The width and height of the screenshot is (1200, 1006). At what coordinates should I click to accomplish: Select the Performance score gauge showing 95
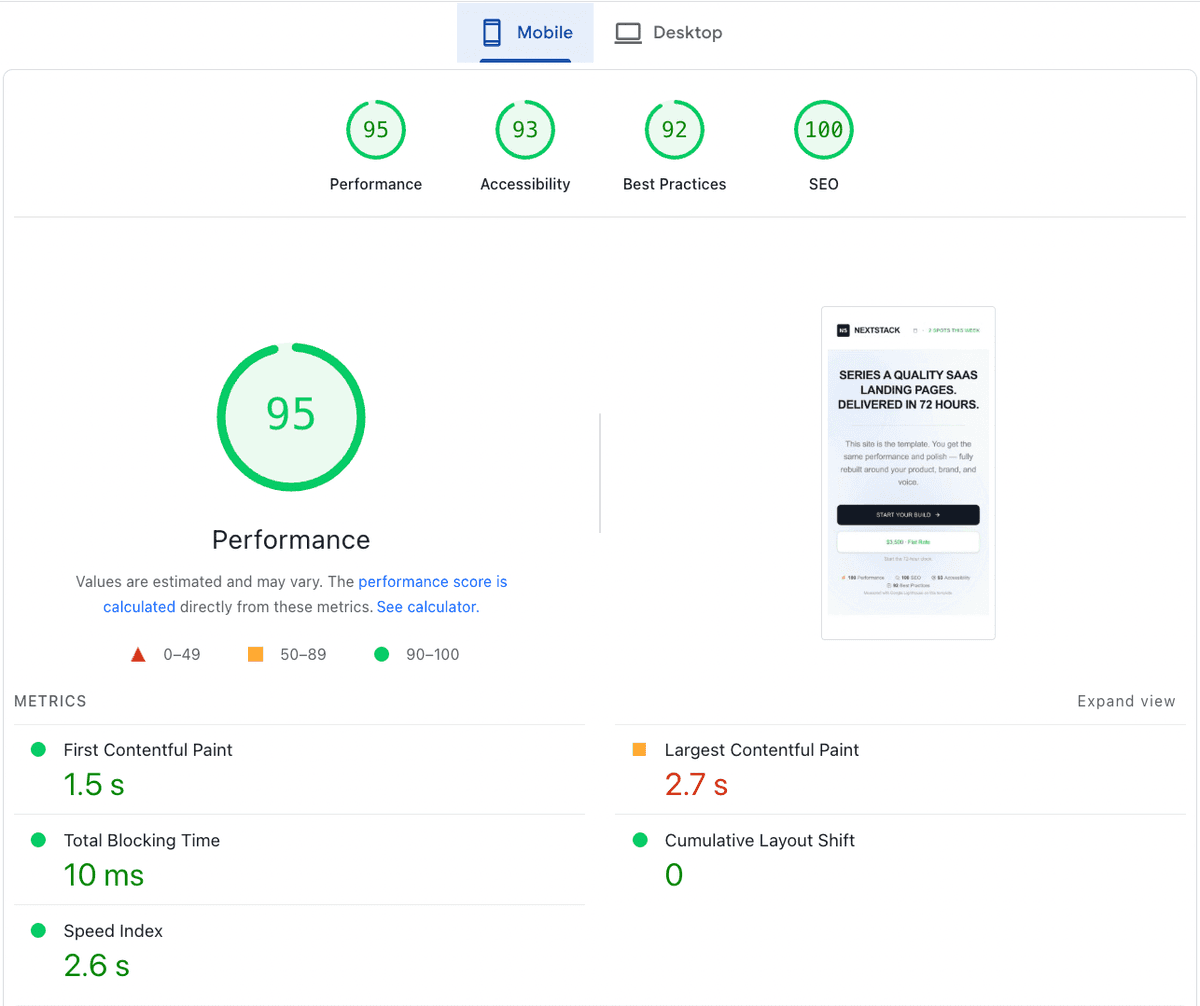(375, 129)
